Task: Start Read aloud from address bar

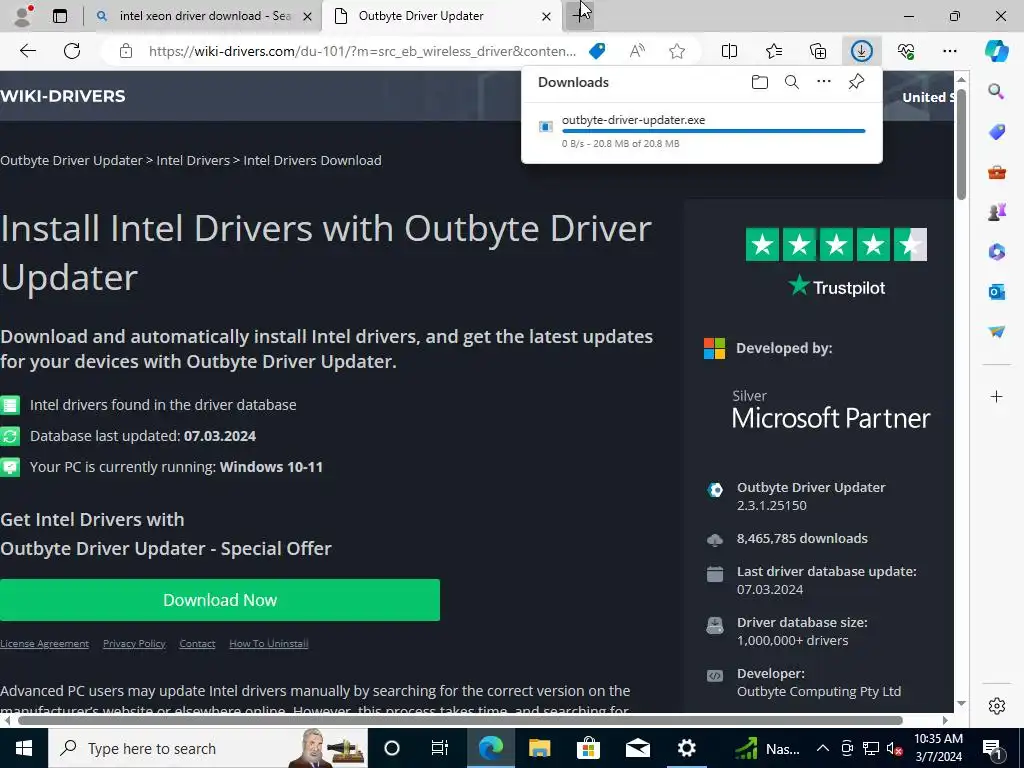Action: (x=637, y=51)
